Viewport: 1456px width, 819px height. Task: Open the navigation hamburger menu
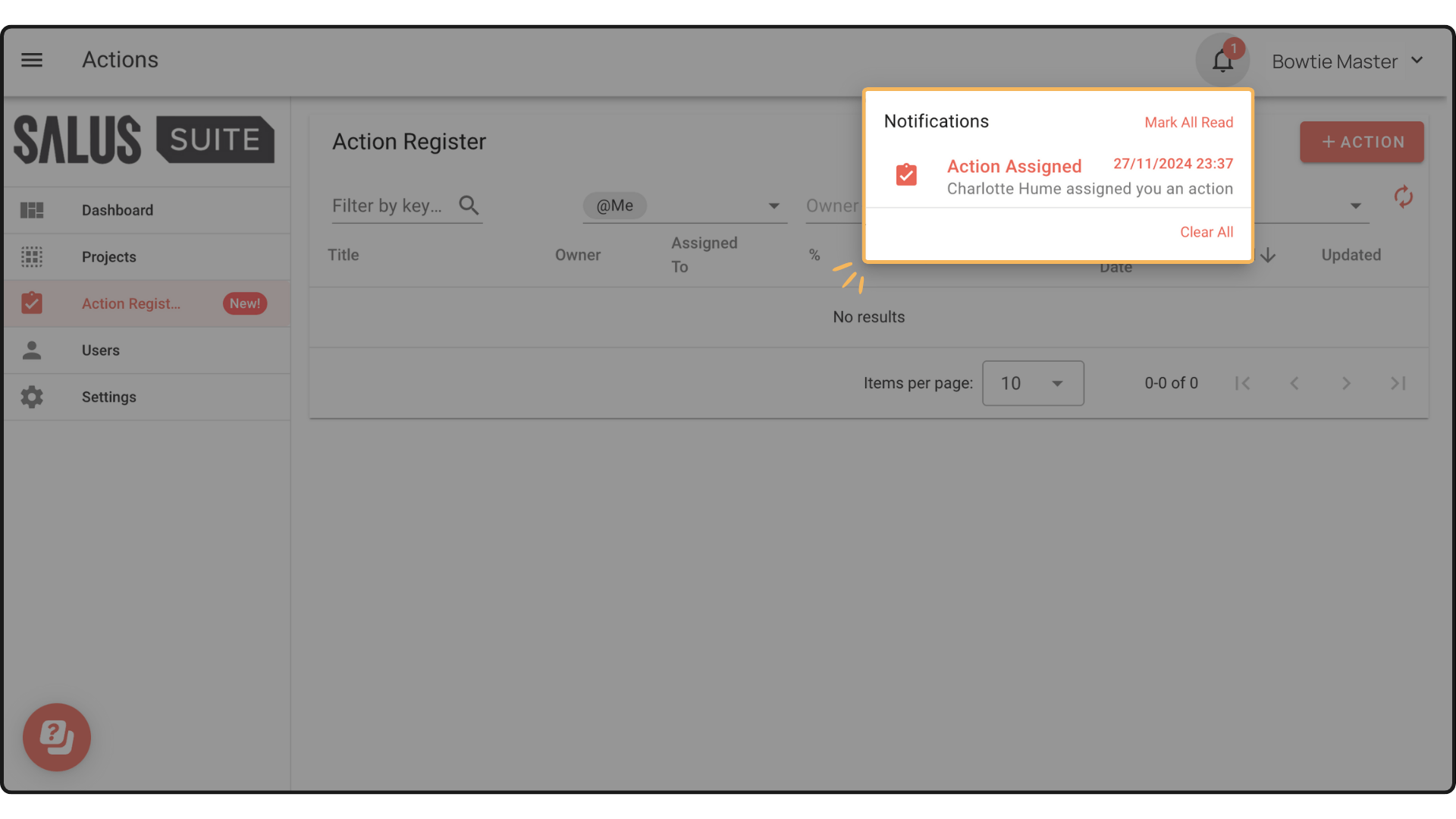coord(32,60)
